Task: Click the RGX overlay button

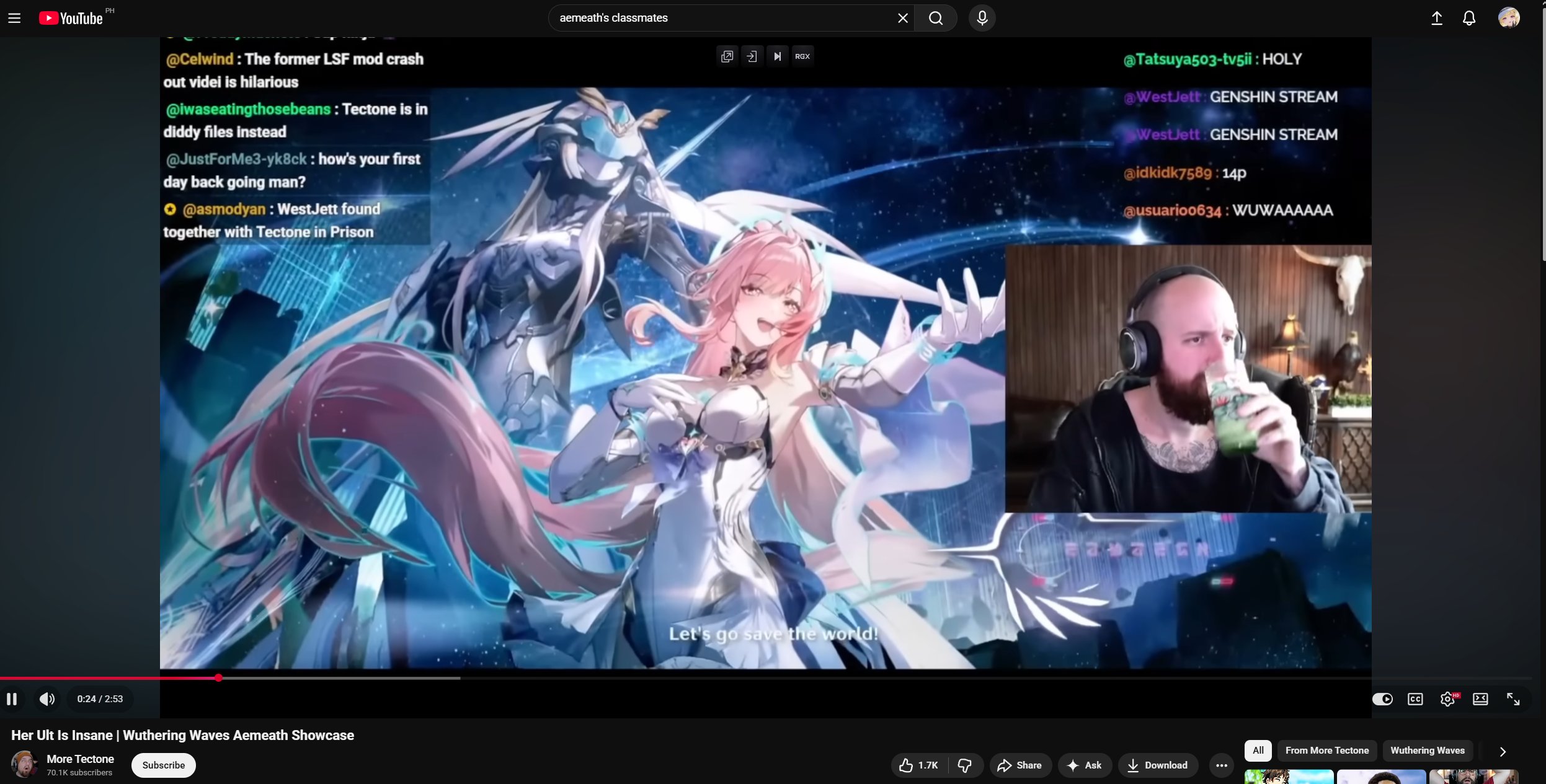Action: [802, 56]
